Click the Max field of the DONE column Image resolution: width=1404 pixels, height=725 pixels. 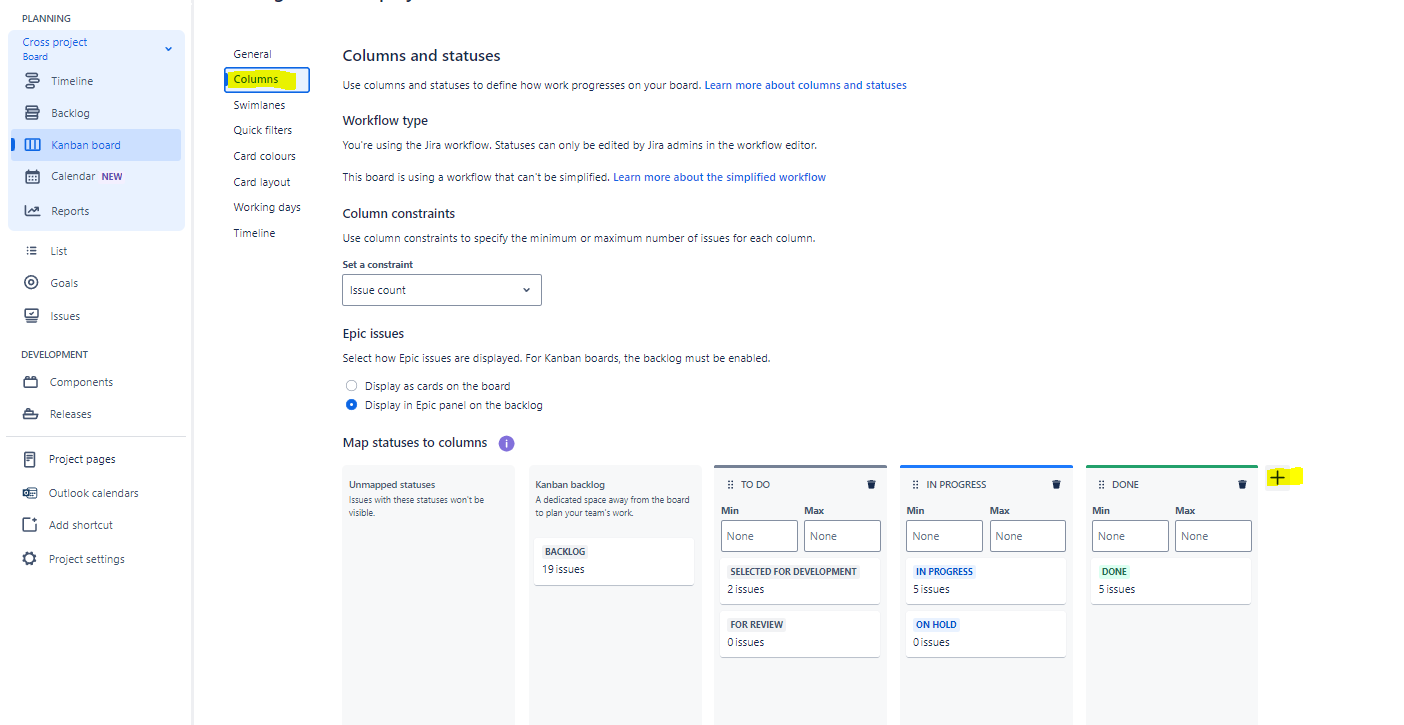point(1213,536)
